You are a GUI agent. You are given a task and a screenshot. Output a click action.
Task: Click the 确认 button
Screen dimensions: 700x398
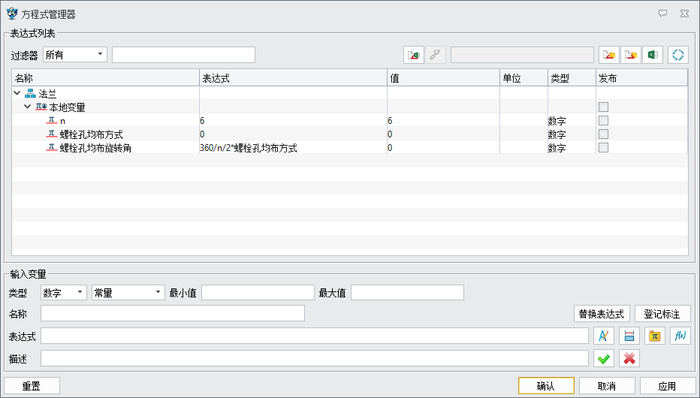(546, 386)
